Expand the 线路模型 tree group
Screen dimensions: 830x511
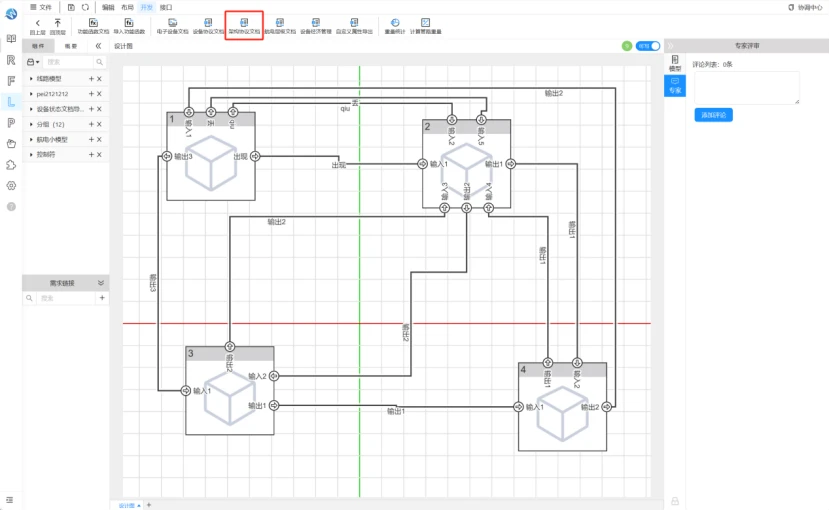tap(31, 79)
